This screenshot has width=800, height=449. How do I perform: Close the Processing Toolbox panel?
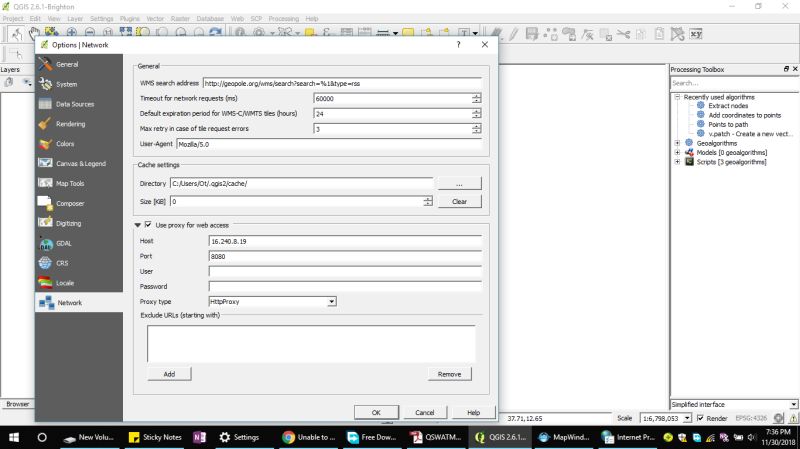pyautogui.click(x=795, y=69)
